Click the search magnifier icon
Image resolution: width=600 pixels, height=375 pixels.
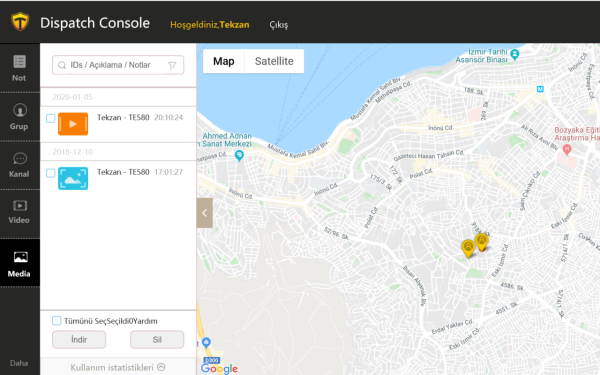(62, 65)
